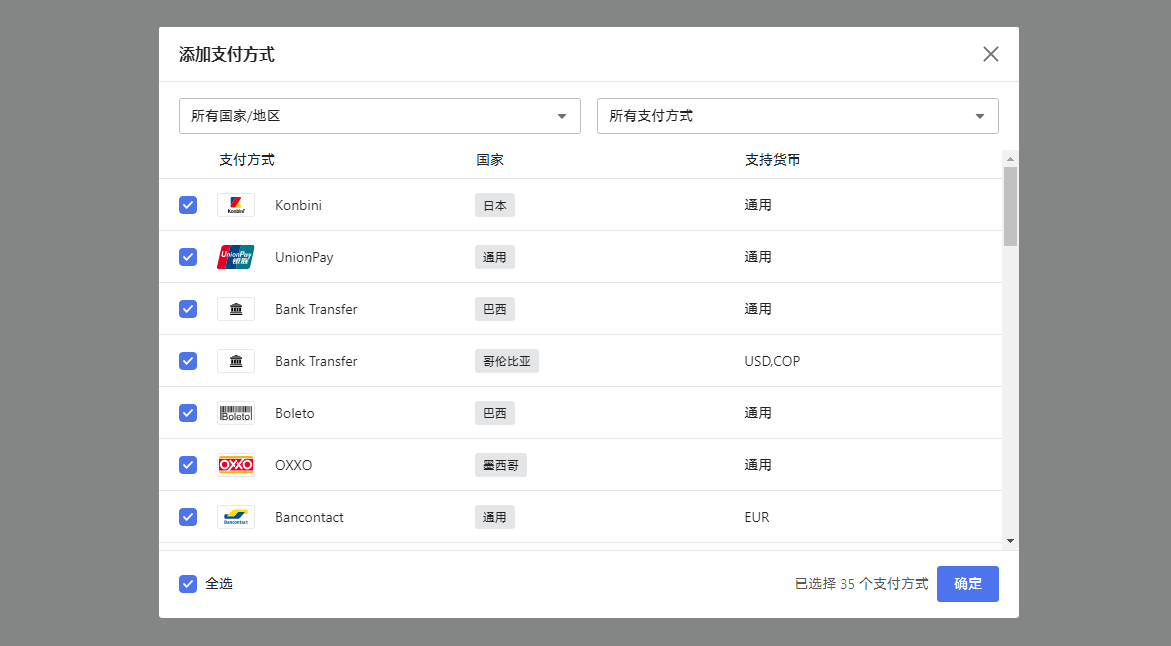Expand the 所有支付方式 filter dropdown
1171x646 pixels.
tap(797, 116)
